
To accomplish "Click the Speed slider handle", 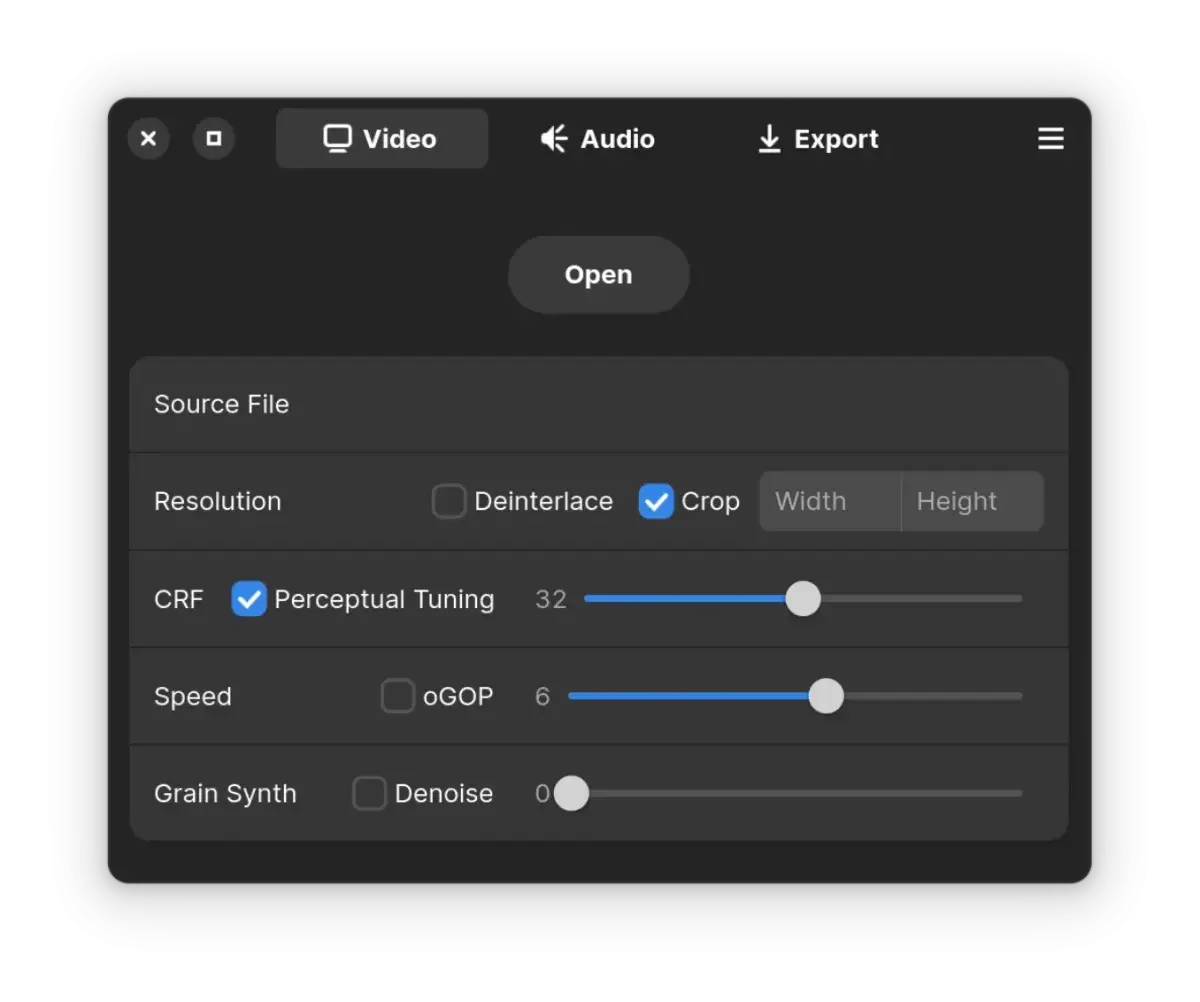I will pos(826,696).
